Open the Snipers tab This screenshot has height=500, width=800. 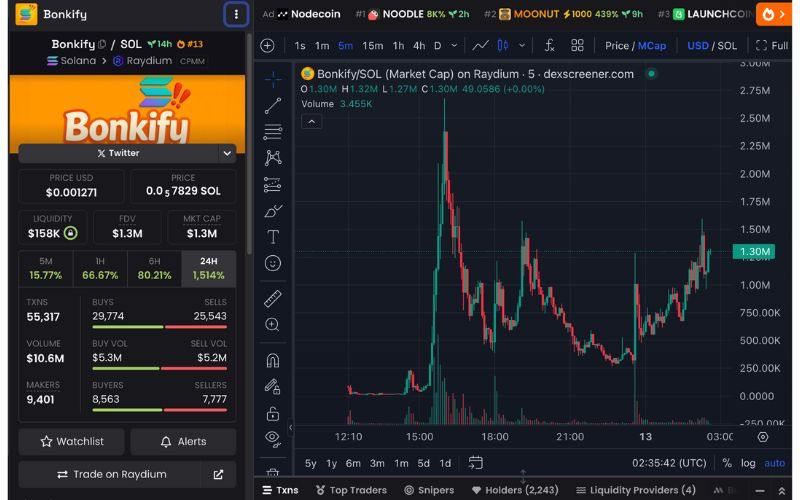429,490
